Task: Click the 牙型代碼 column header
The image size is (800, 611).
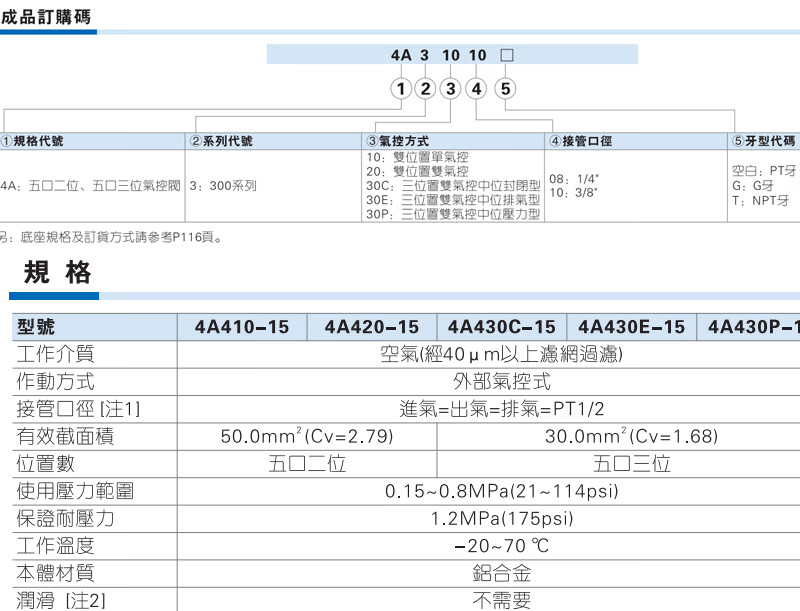Action: point(764,142)
